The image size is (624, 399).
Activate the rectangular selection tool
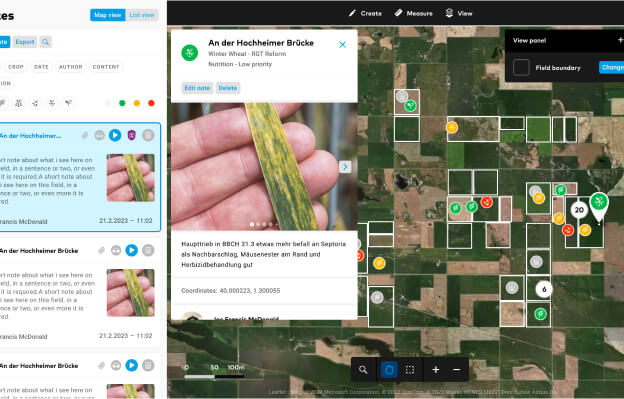pos(410,370)
